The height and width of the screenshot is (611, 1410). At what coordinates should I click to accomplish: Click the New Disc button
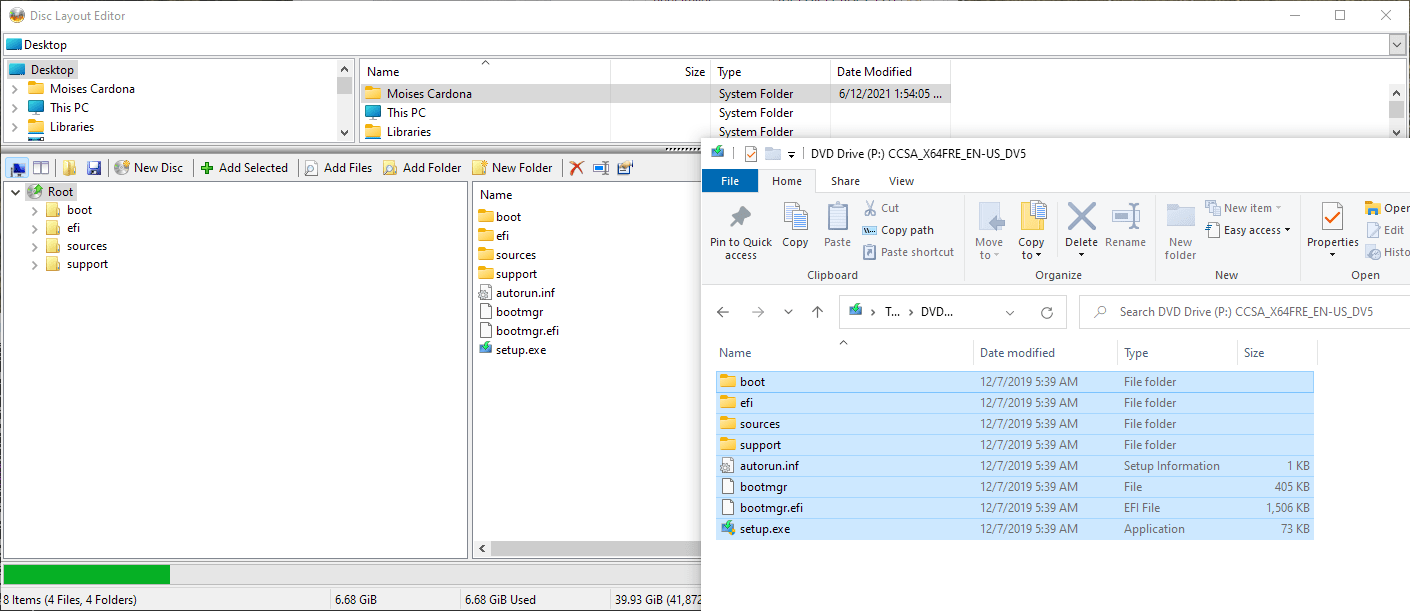(149, 168)
